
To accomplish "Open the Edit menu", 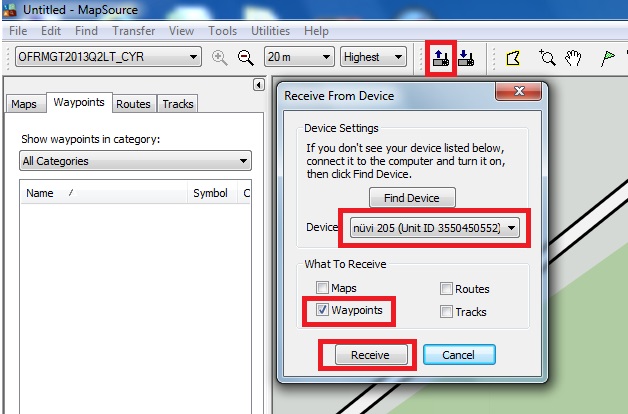I will 51,31.
